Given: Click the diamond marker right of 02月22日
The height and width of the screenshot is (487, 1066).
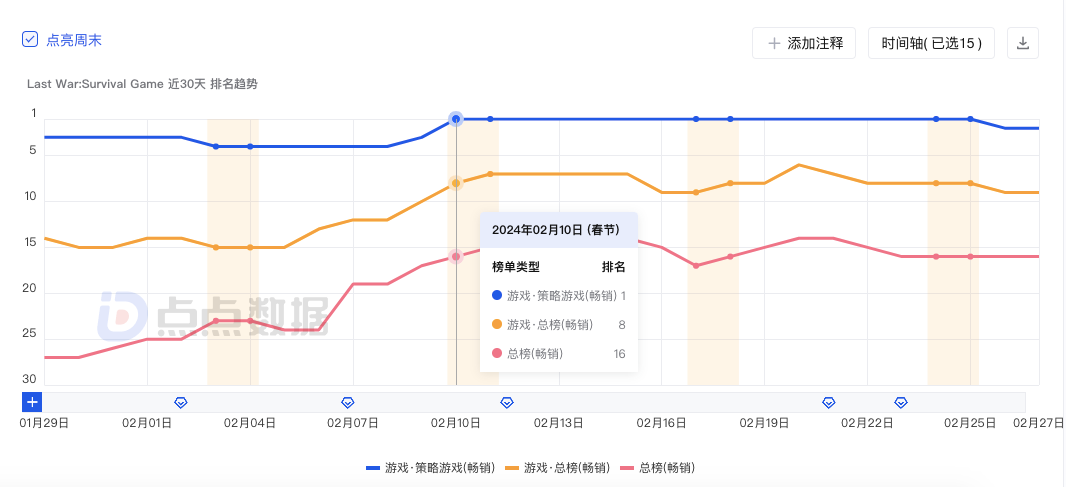Looking at the screenshot, I should [x=901, y=402].
